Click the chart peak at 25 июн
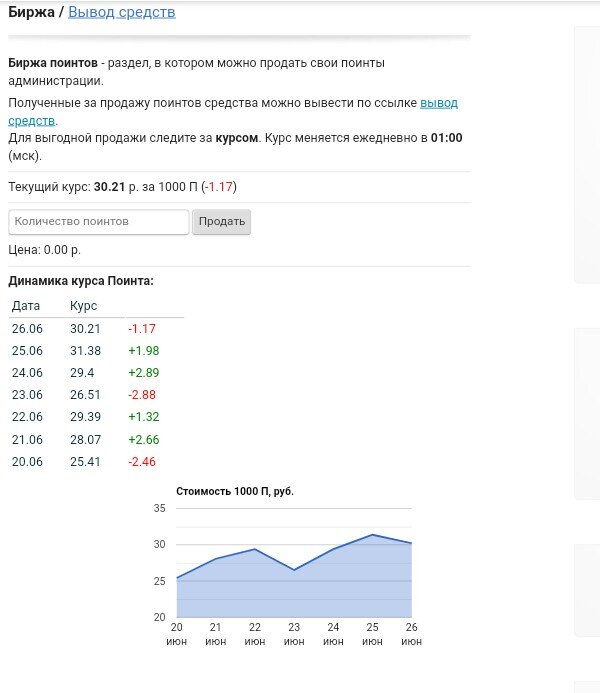600x693 pixels. tap(372, 535)
